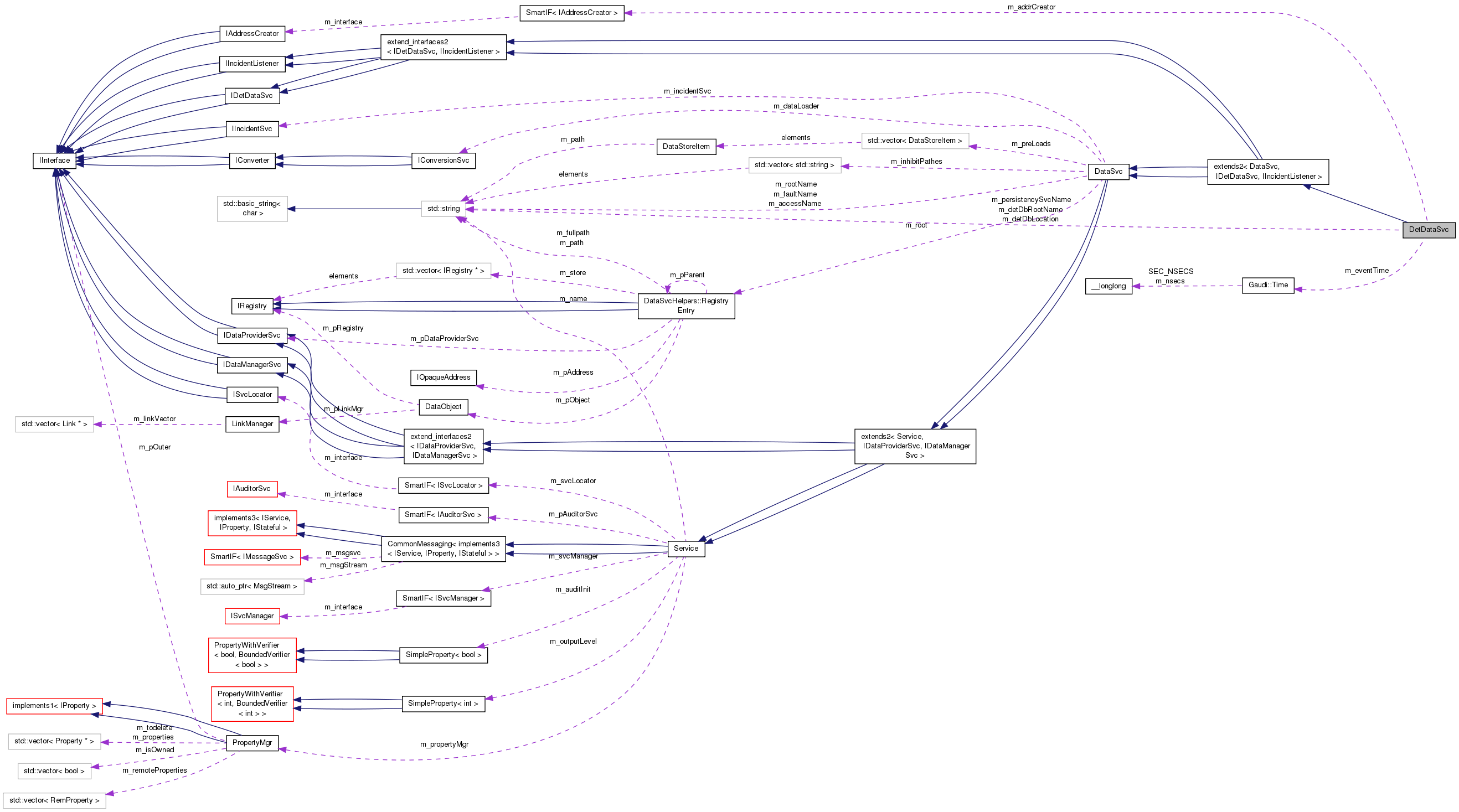Click the DataStoreItem node
This screenshot has height=812, width=1459.
[686, 146]
